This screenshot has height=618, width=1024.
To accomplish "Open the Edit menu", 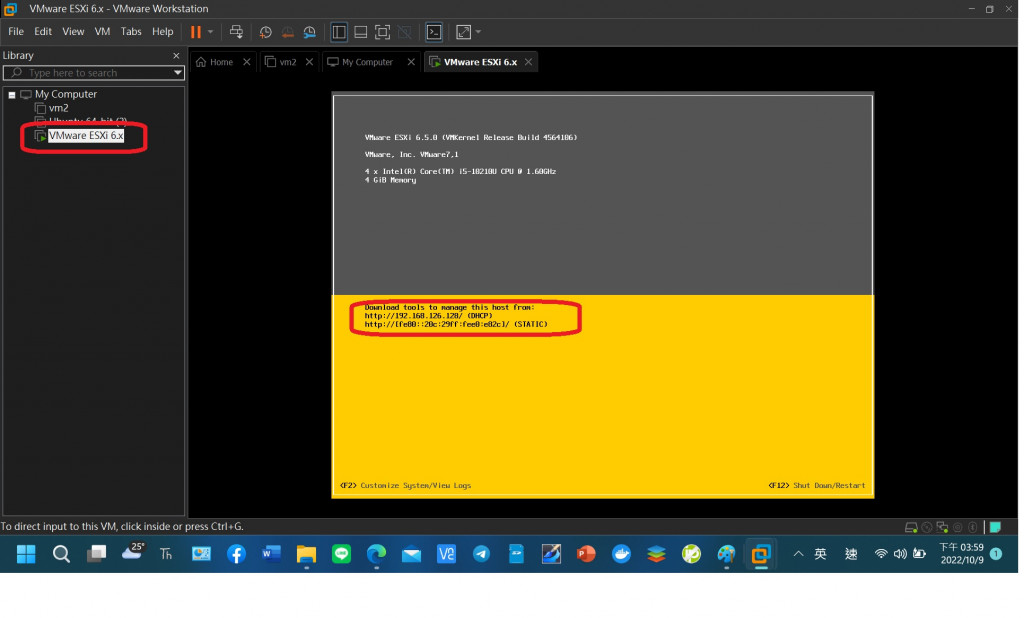I will (43, 31).
